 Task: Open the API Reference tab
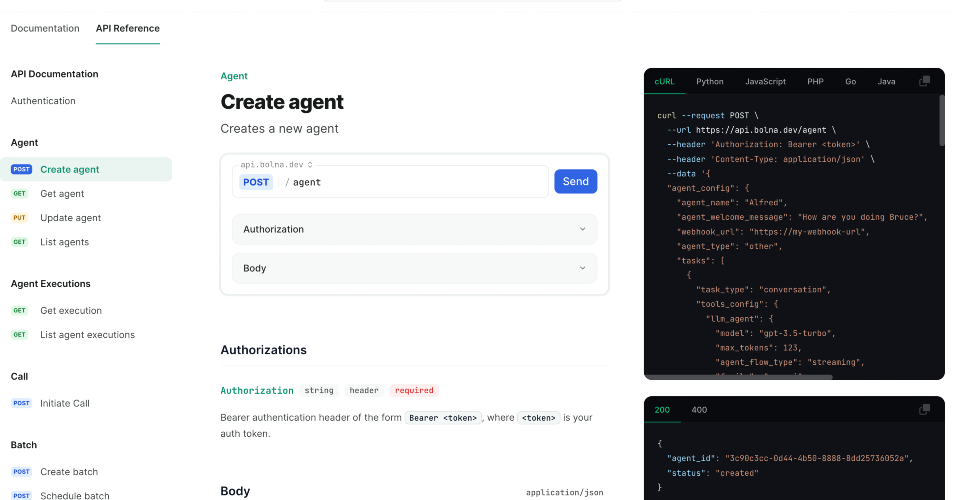(127, 28)
